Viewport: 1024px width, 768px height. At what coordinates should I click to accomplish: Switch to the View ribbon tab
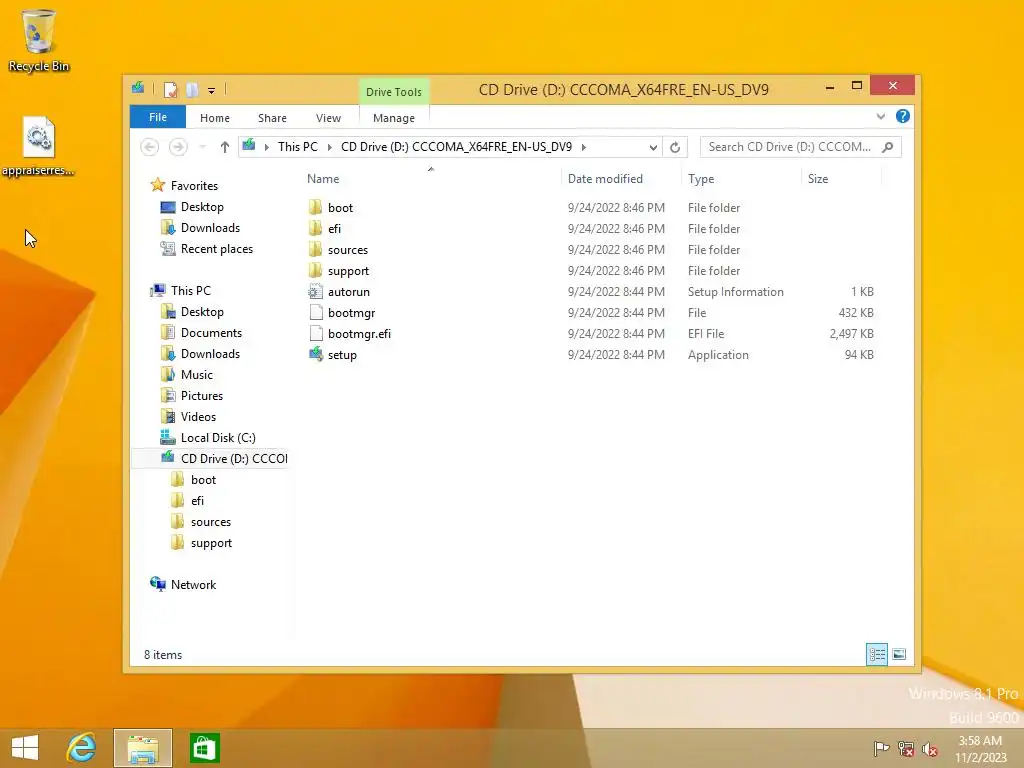click(328, 118)
